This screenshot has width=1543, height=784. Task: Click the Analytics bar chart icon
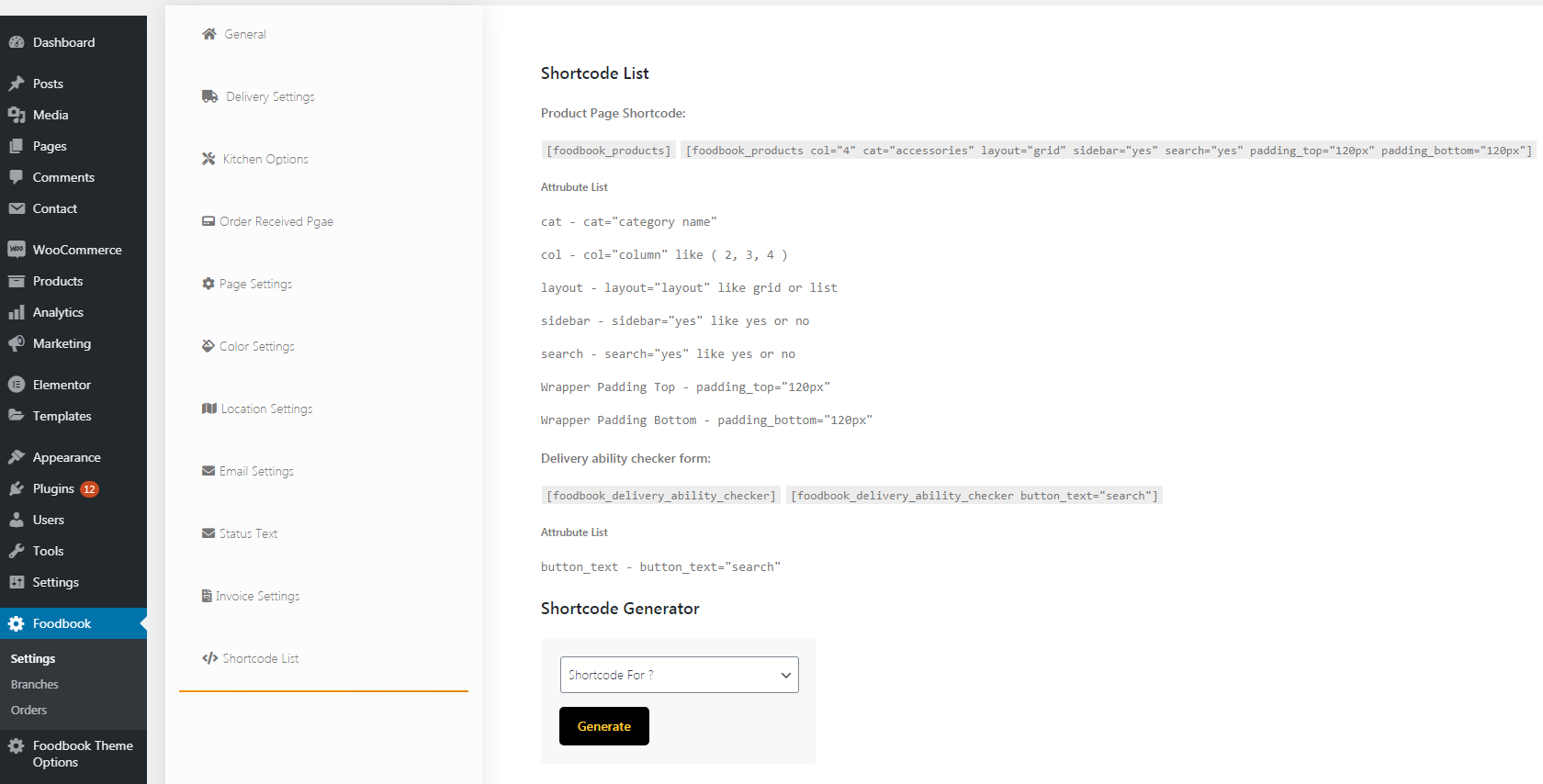pos(17,312)
